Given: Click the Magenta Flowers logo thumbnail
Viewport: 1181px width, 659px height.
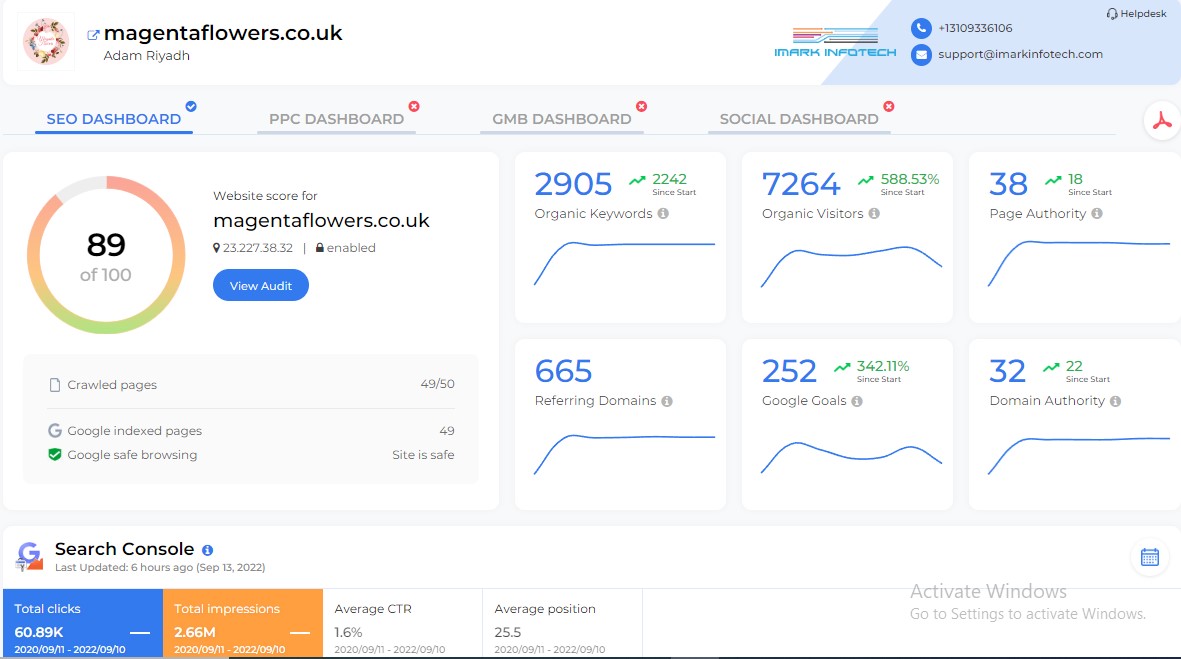Looking at the screenshot, I should [44, 41].
